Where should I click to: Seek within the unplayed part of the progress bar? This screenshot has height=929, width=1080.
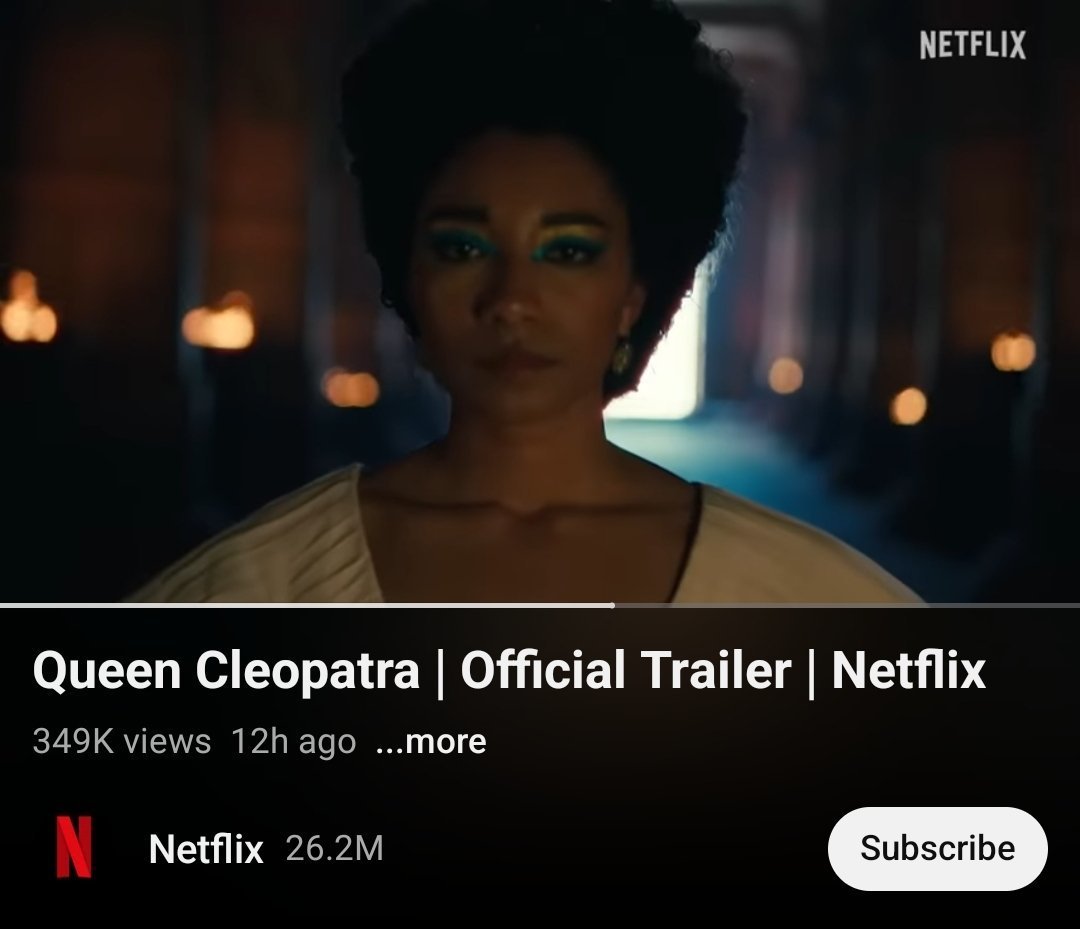tap(846, 605)
